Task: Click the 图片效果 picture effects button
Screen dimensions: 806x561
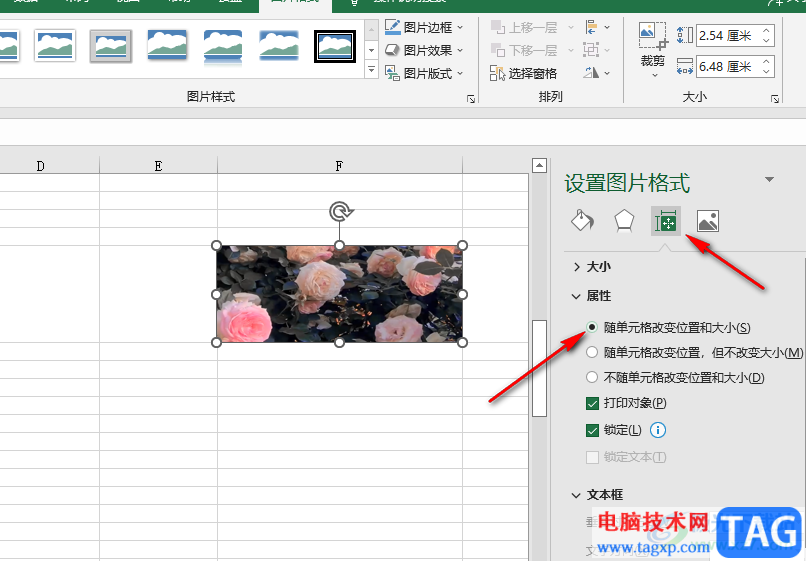Action: [418, 50]
